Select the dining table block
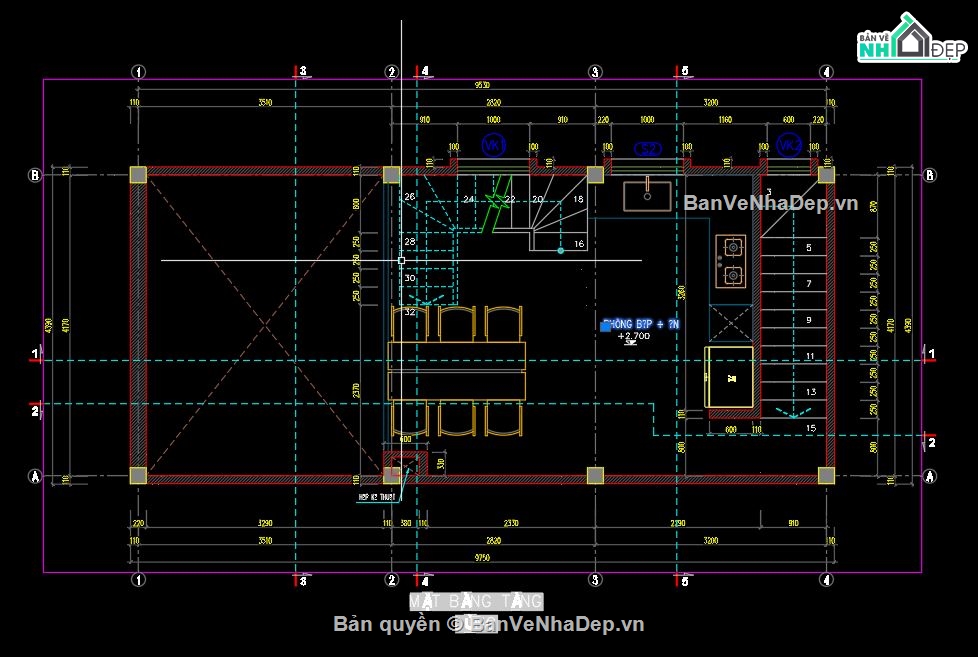Image resolution: width=978 pixels, height=657 pixels. point(457,370)
